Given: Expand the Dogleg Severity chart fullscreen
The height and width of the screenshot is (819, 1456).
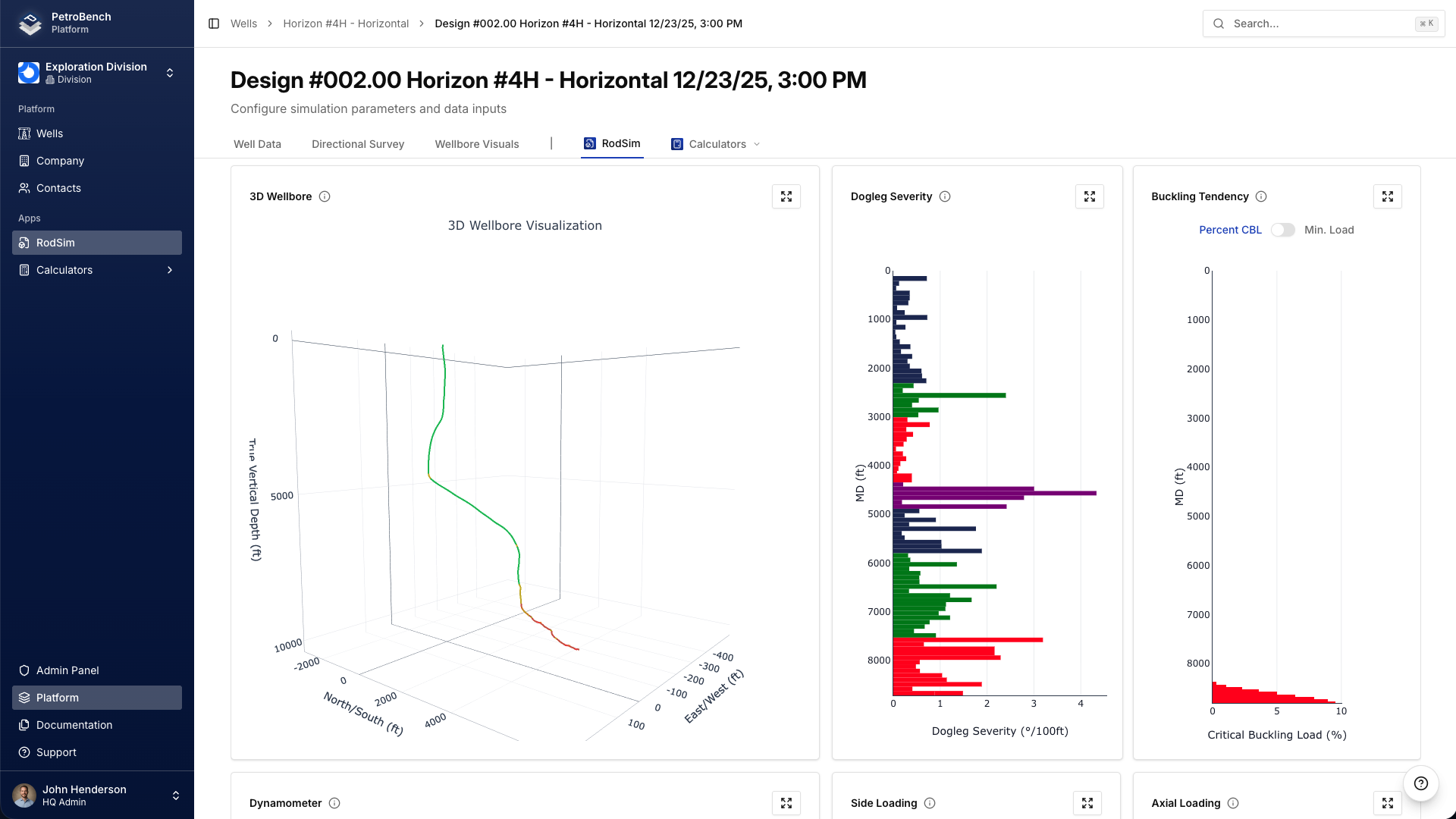Looking at the screenshot, I should (1090, 196).
